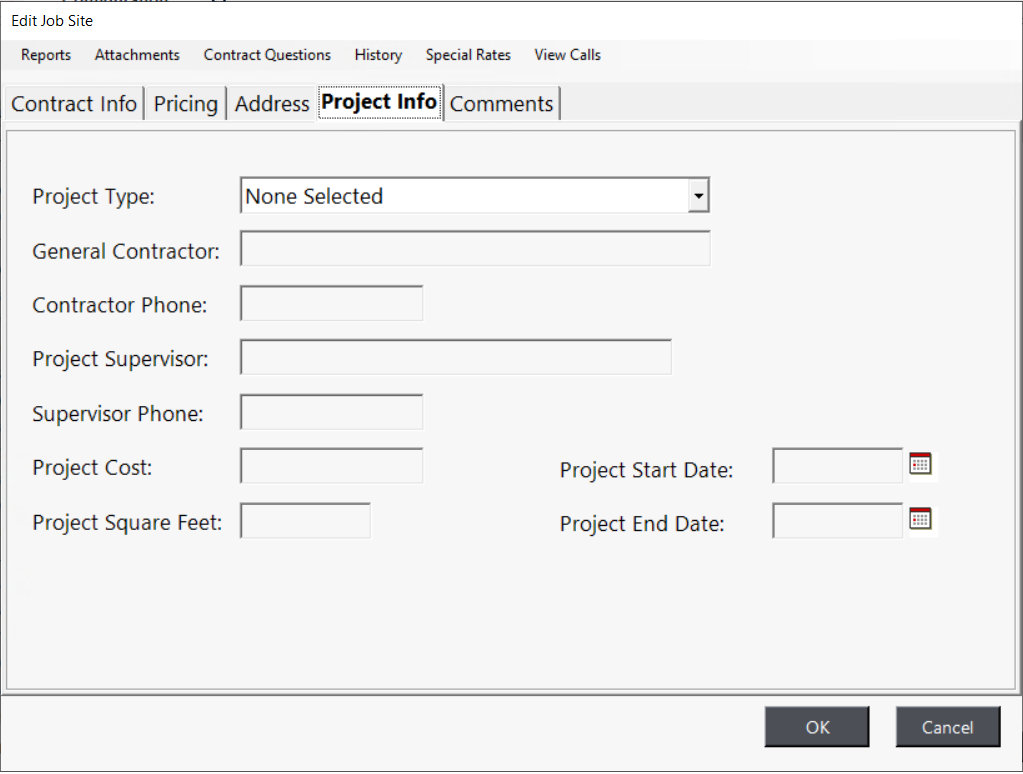Open the View Calls menu
Viewport: 1023px width, 774px height.
(567, 55)
